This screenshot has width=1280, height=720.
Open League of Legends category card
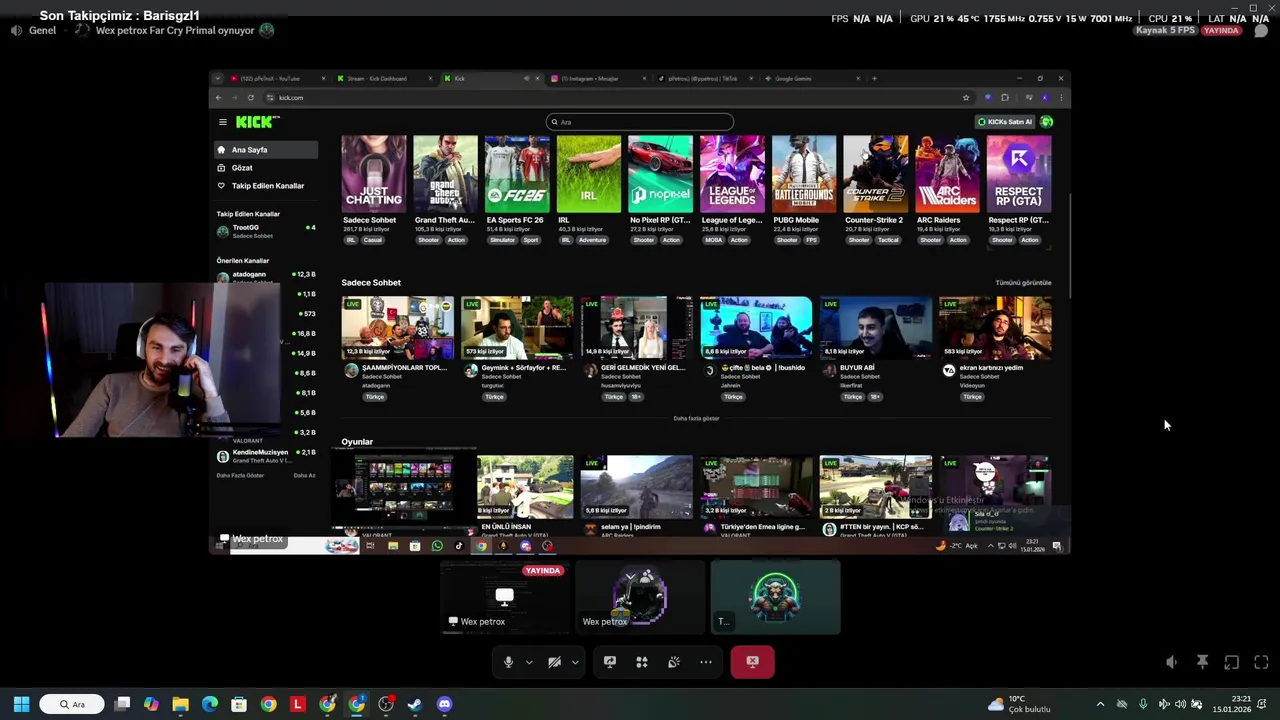[x=732, y=190]
